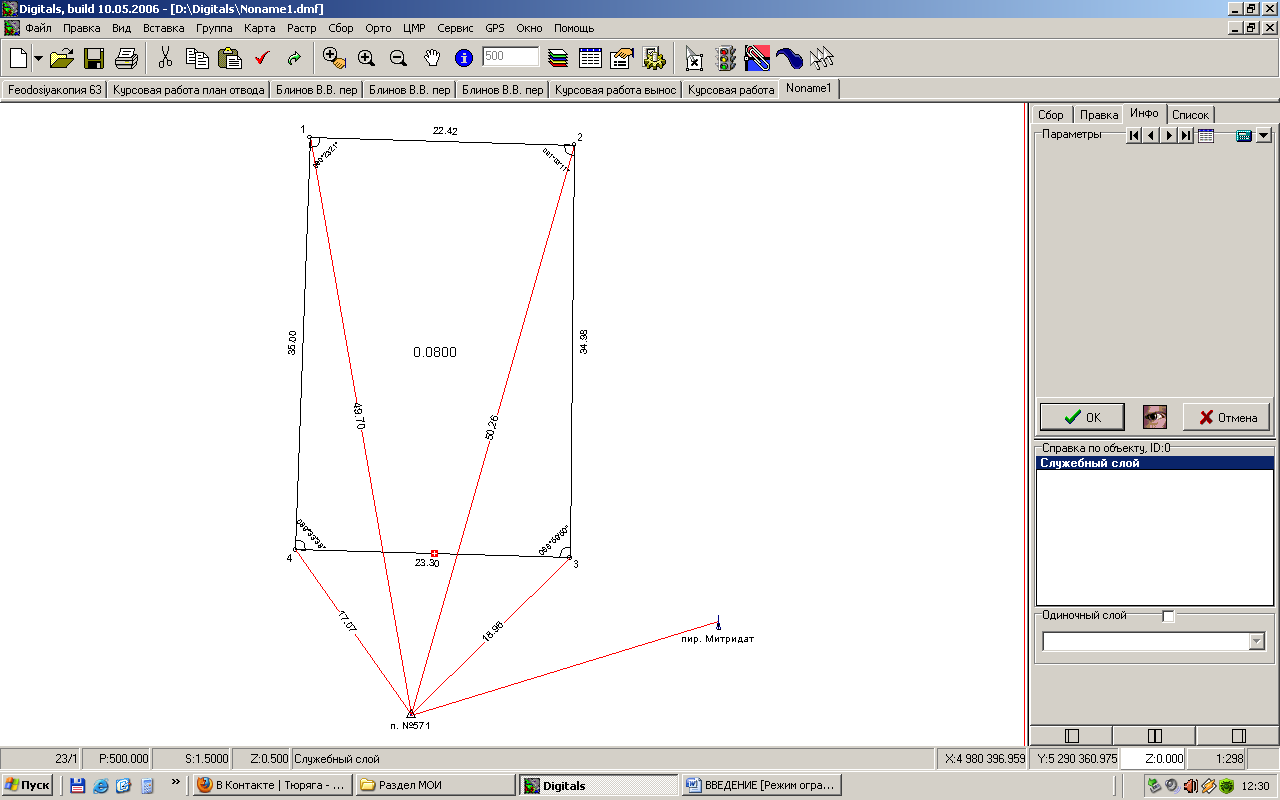This screenshot has height=800, width=1280.
Task: Click the blue wavy curve icon
Action: (789, 58)
